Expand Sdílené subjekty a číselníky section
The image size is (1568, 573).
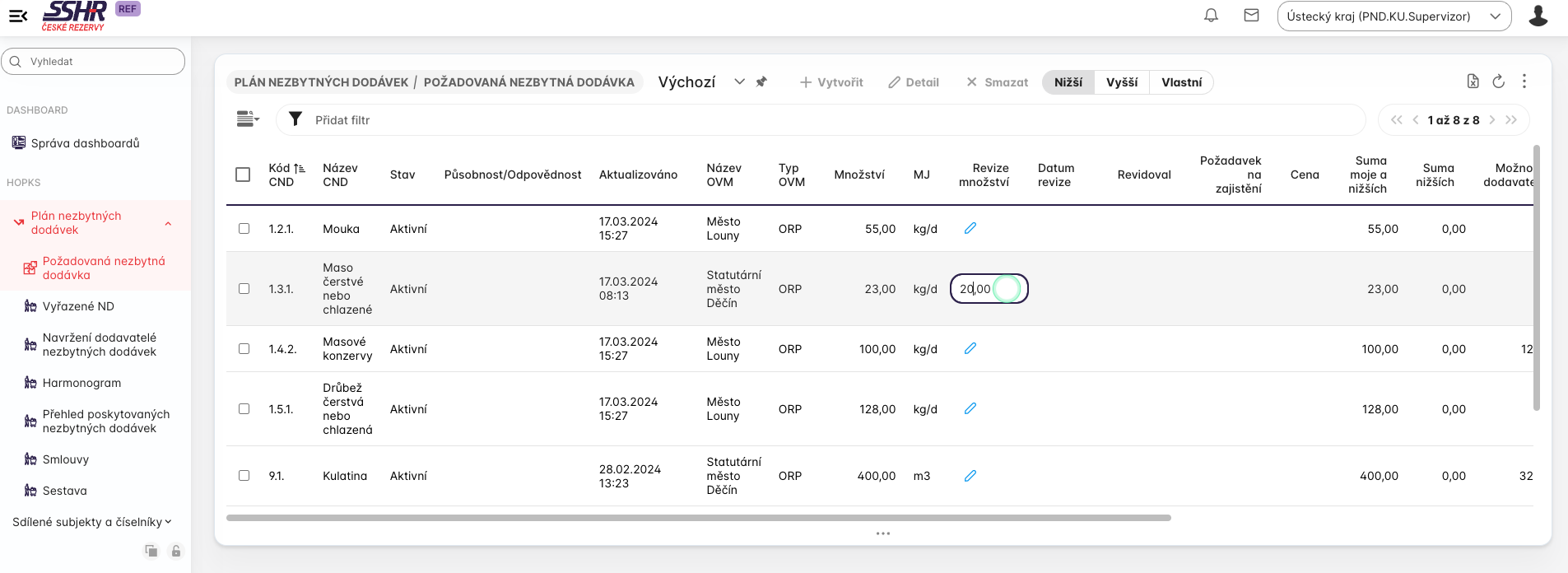point(92,522)
